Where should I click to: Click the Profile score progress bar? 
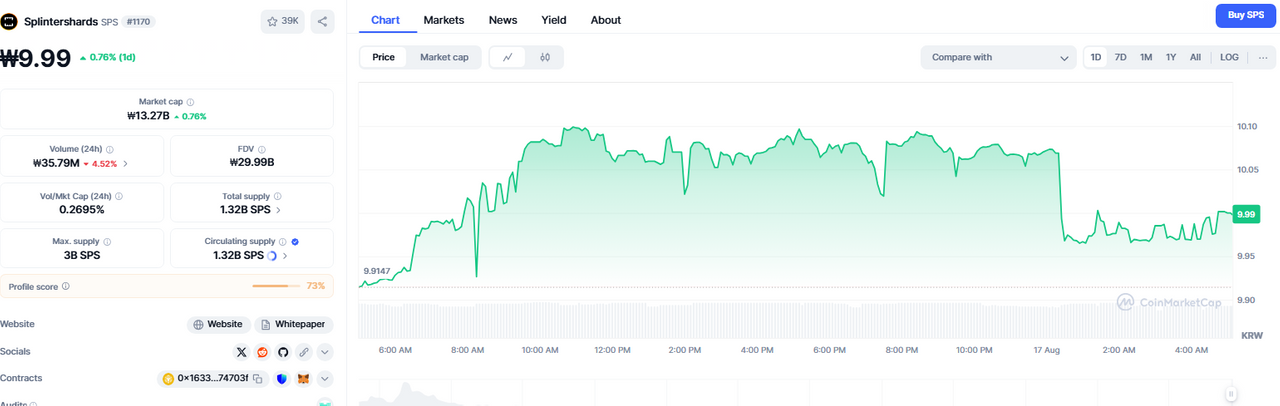(x=276, y=286)
